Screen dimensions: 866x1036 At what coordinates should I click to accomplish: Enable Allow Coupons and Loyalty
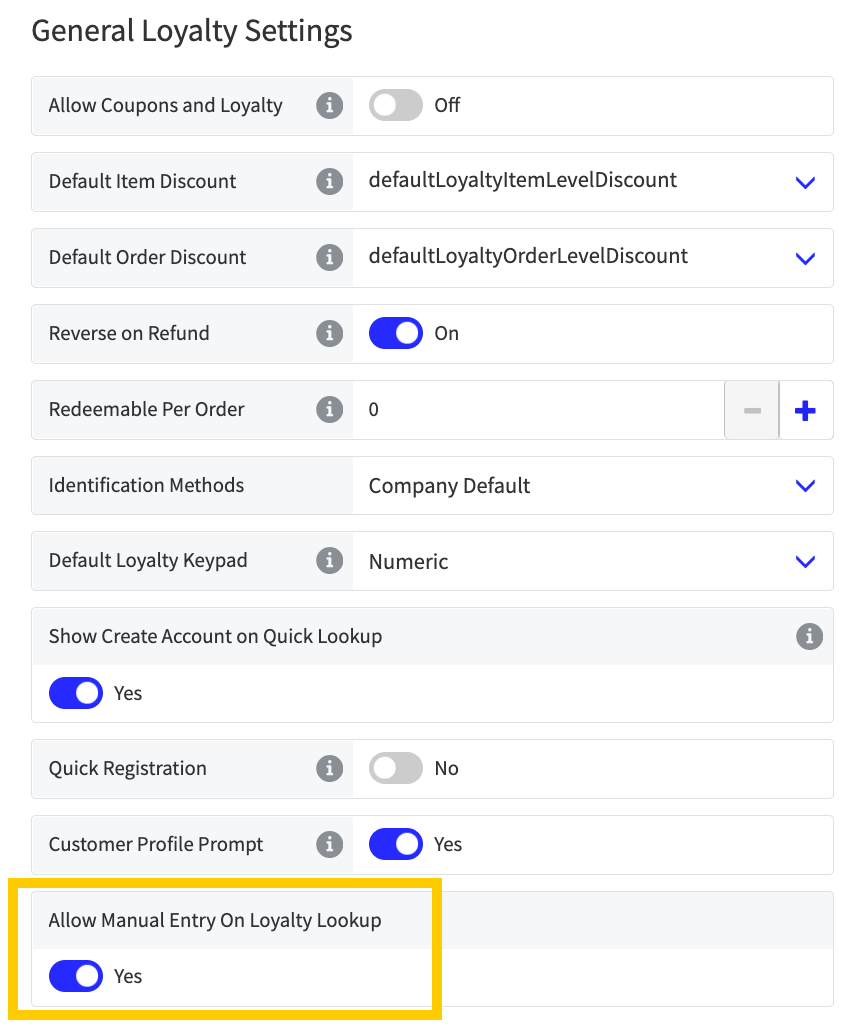pos(395,105)
